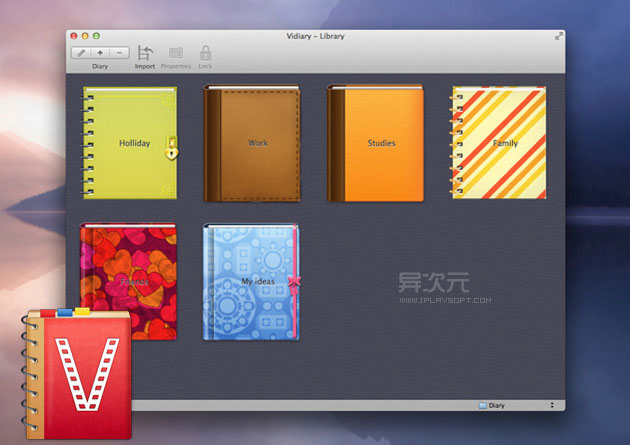Select the Work leather diary
This screenshot has height=445, width=630.
click(254, 143)
